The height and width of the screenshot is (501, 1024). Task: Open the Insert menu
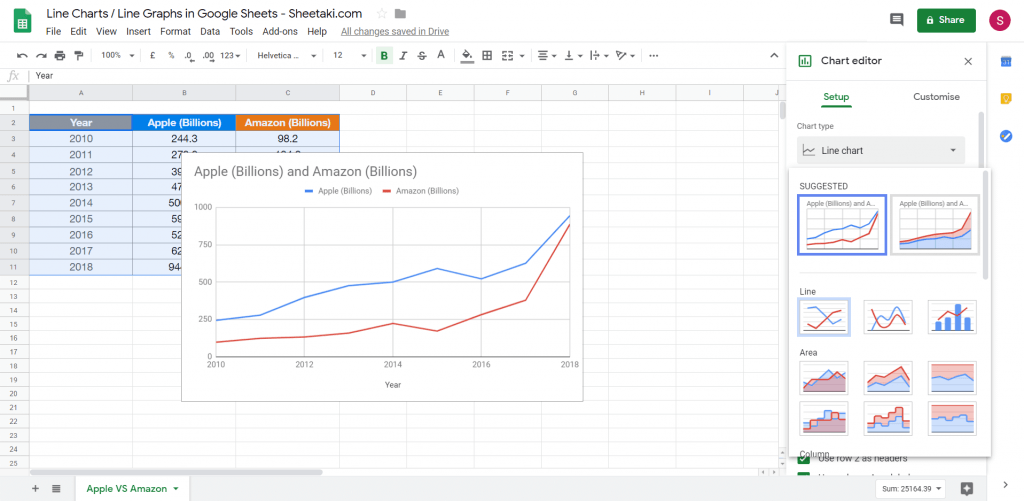pos(138,31)
